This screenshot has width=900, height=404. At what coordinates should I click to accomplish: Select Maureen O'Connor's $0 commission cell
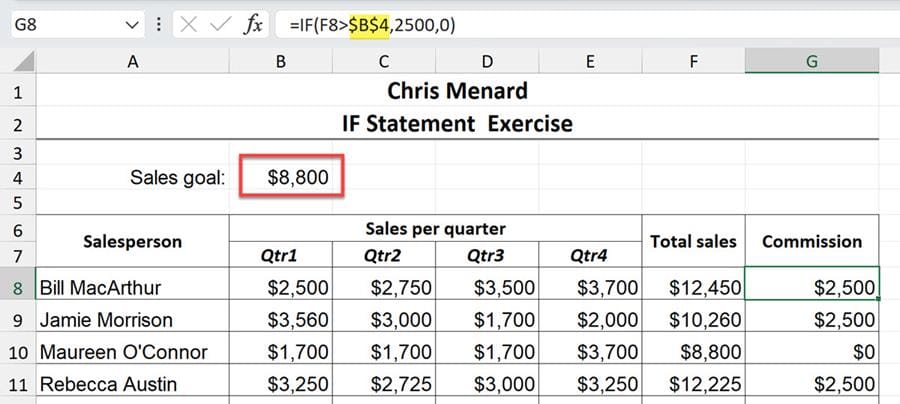(811, 352)
